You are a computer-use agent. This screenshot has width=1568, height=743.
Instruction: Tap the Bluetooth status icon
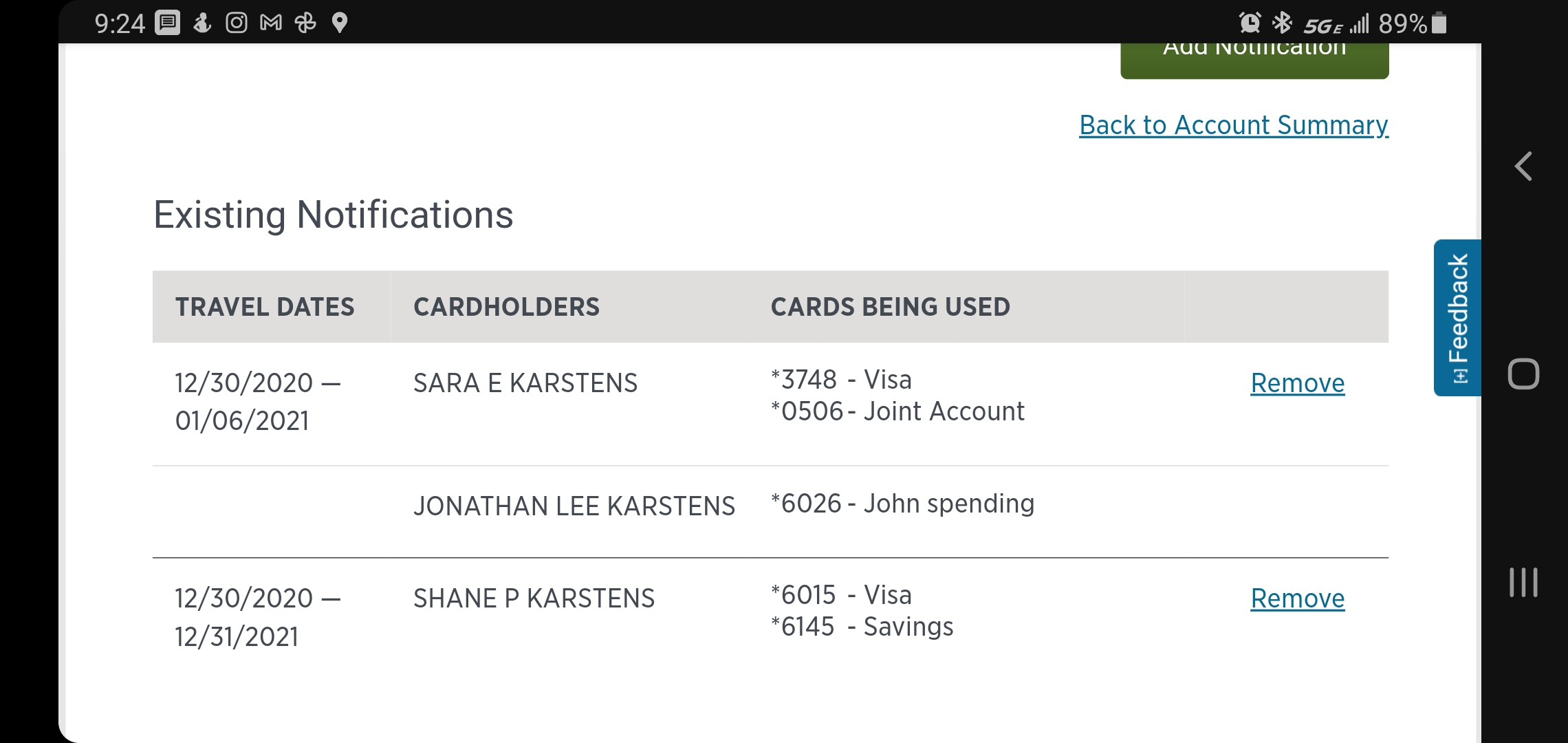point(1282,23)
